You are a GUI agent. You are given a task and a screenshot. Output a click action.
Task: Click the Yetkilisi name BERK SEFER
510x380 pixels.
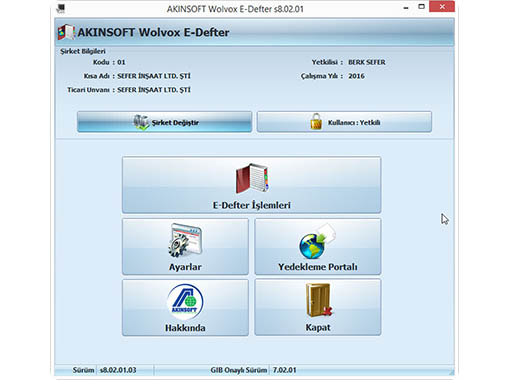(x=367, y=62)
